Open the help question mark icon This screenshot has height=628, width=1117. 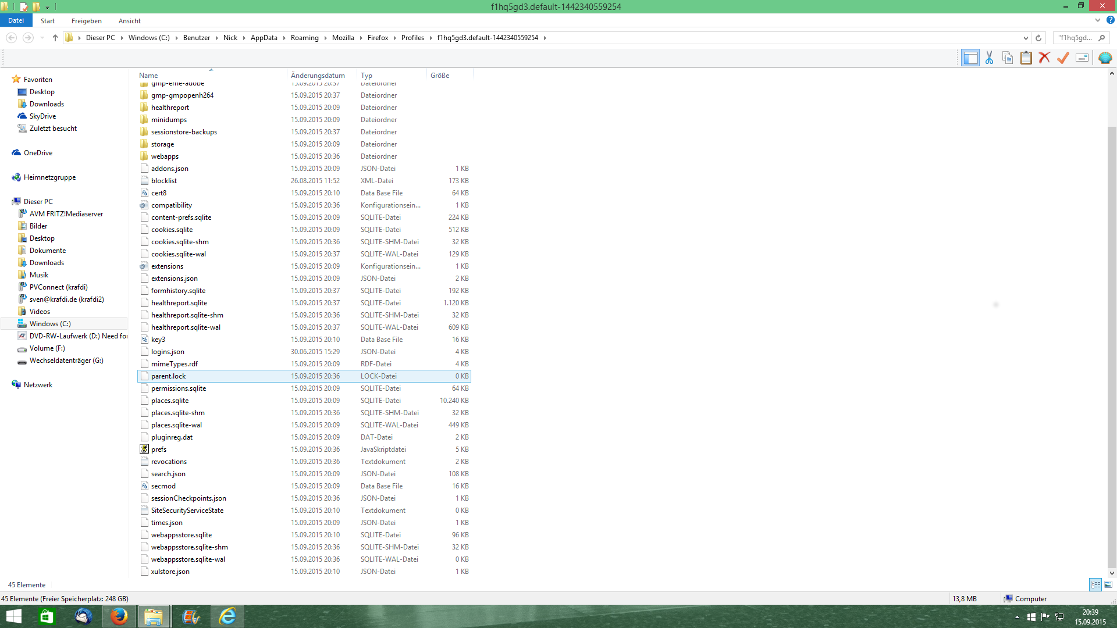tap(1110, 21)
